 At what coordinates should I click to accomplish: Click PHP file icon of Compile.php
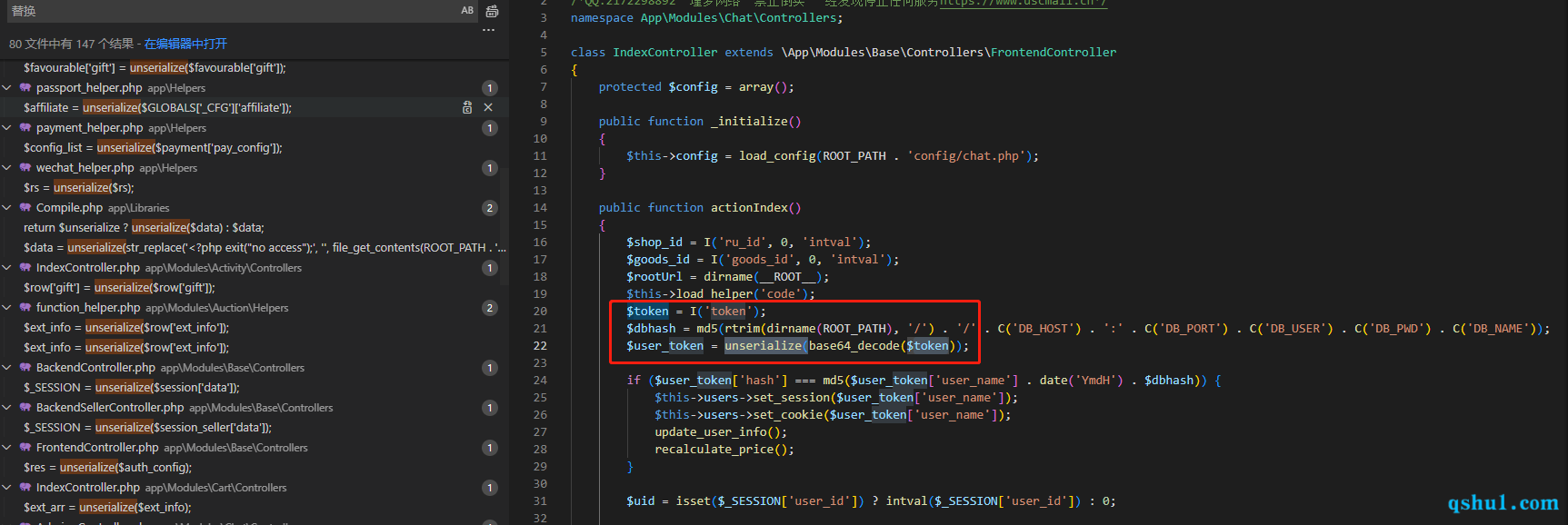[25, 207]
